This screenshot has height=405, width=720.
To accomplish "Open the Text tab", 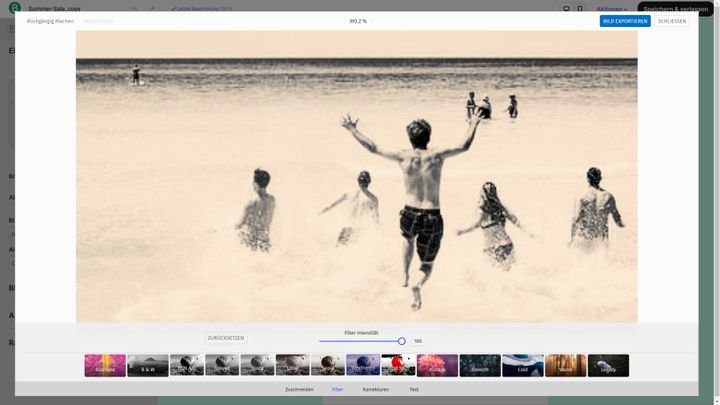I will pos(414,389).
